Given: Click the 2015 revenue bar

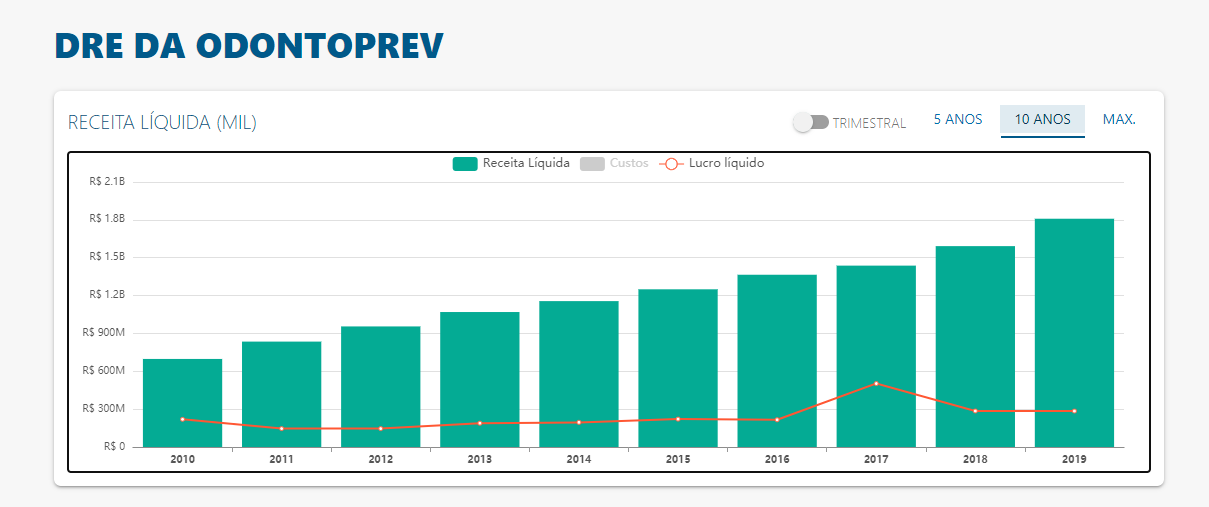Looking at the screenshot, I should [x=678, y=368].
